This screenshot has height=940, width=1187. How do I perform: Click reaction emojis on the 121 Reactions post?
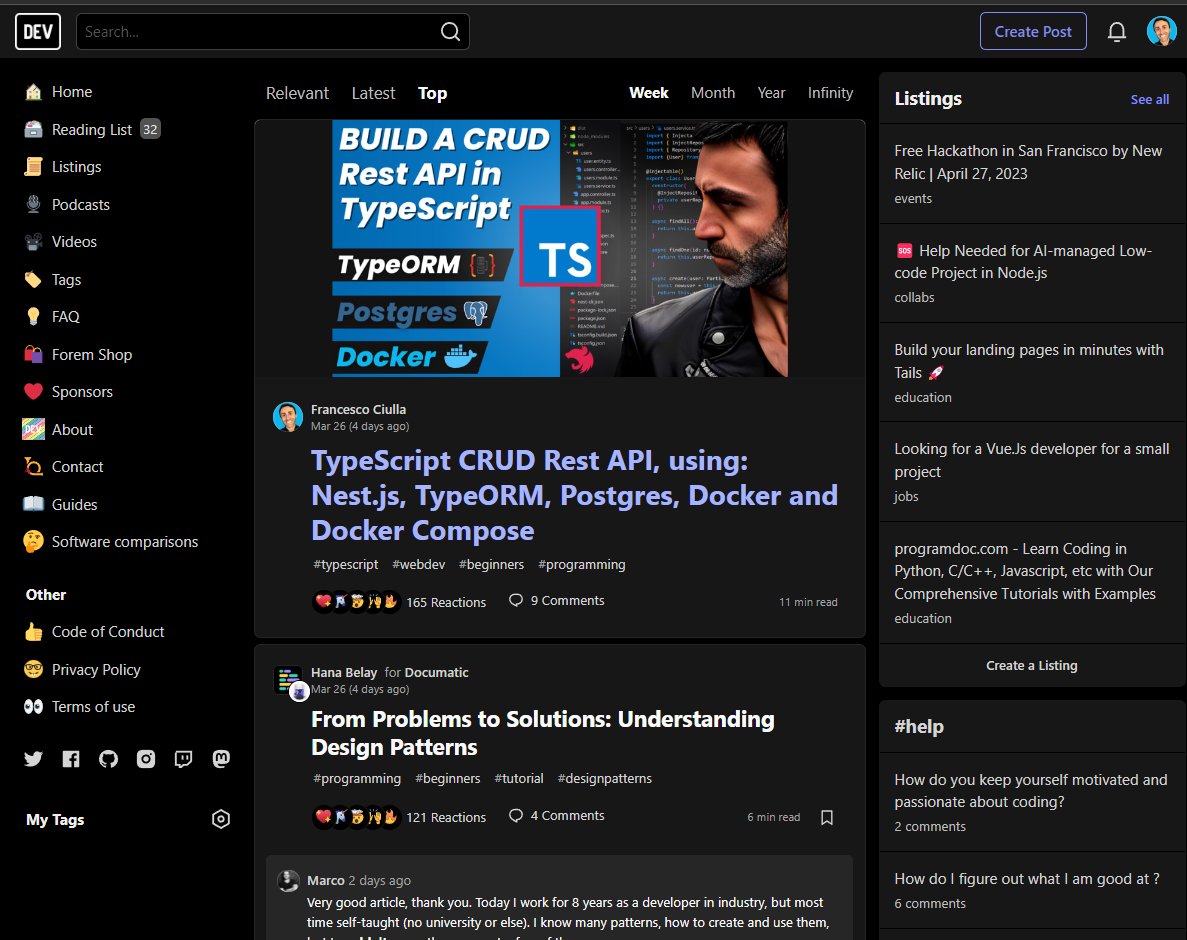pyautogui.click(x=356, y=817)
